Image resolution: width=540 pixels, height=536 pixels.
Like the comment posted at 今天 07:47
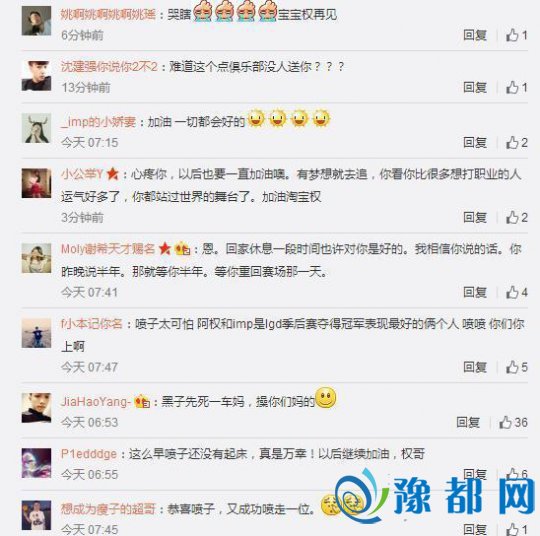click(x=517, y=367)
